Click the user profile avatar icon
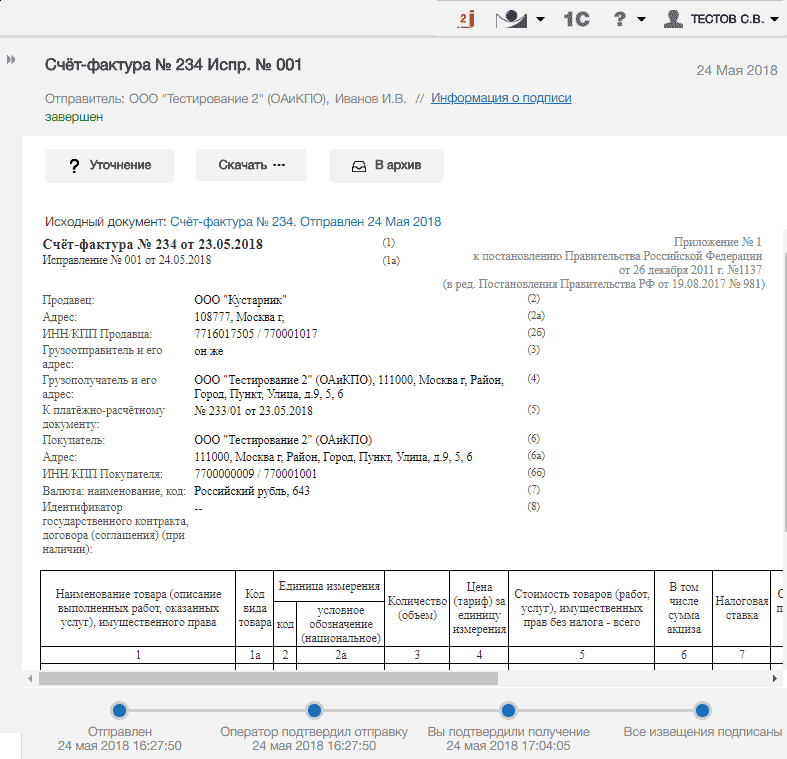Viewport: 787px width, 759px height. (673, 19)
